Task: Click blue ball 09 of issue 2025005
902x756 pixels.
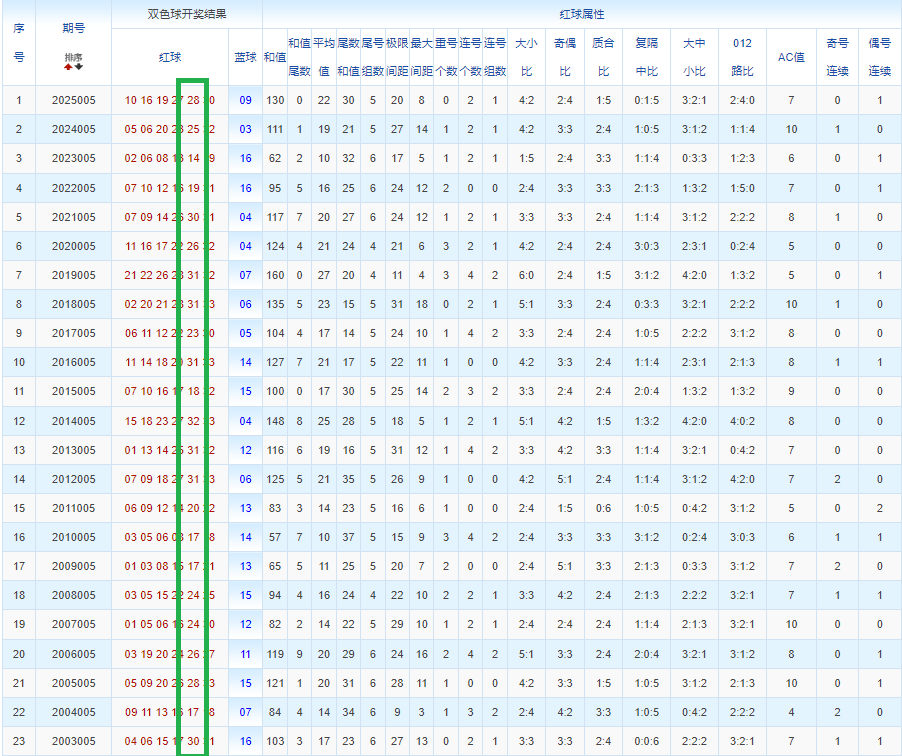Action: point(245,101)
